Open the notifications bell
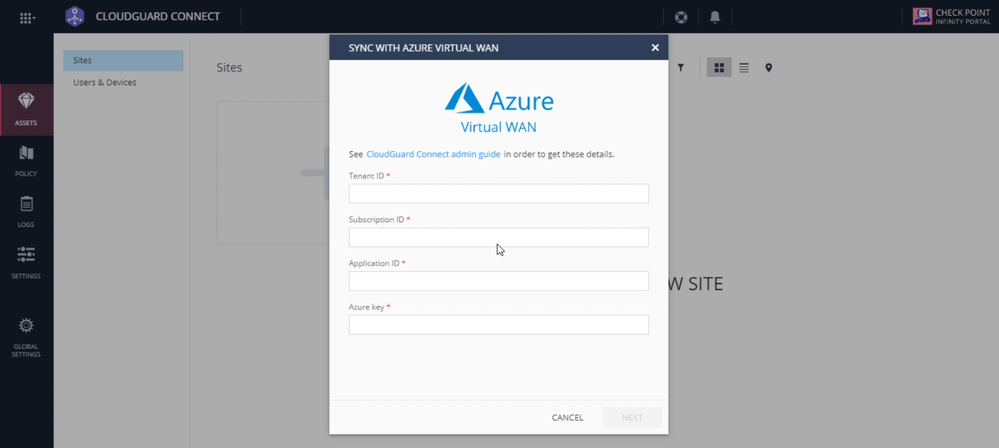The width and height of the screenshot is (999, 448). coord(715,17)
